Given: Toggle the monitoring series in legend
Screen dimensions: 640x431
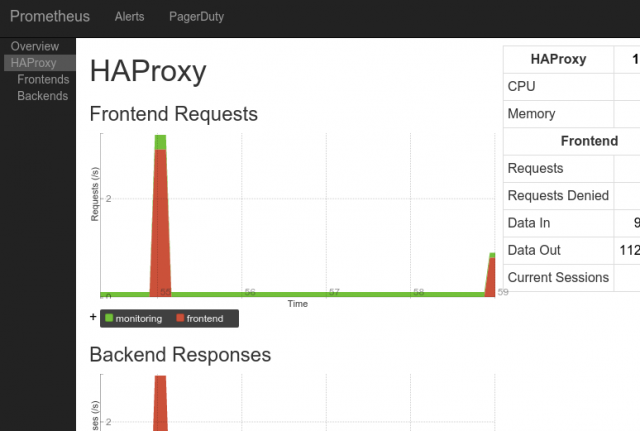Looking at the screenshot, I should [133, 318].
